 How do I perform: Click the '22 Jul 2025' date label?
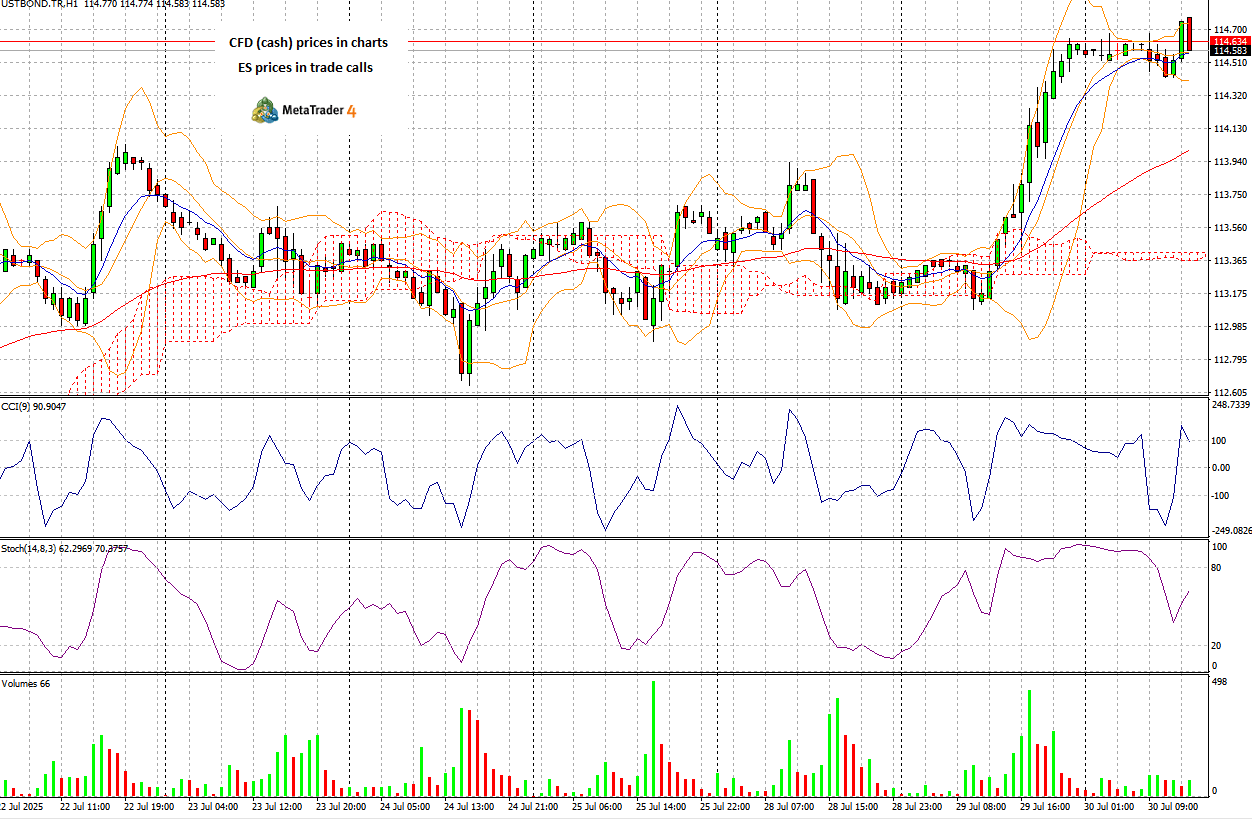[21, 806]
